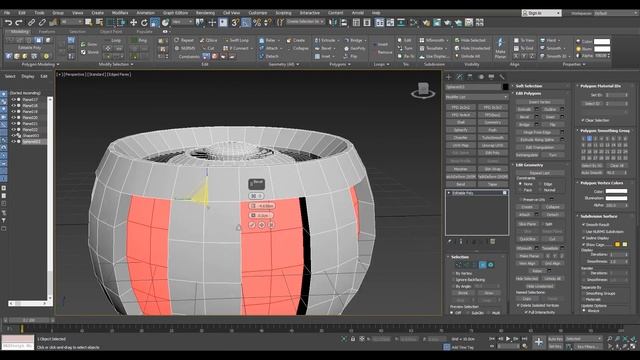This screenshot has width=640, height=360.
Task: Click the Bevel caddy OK checkmark
Action: point(252,225)
